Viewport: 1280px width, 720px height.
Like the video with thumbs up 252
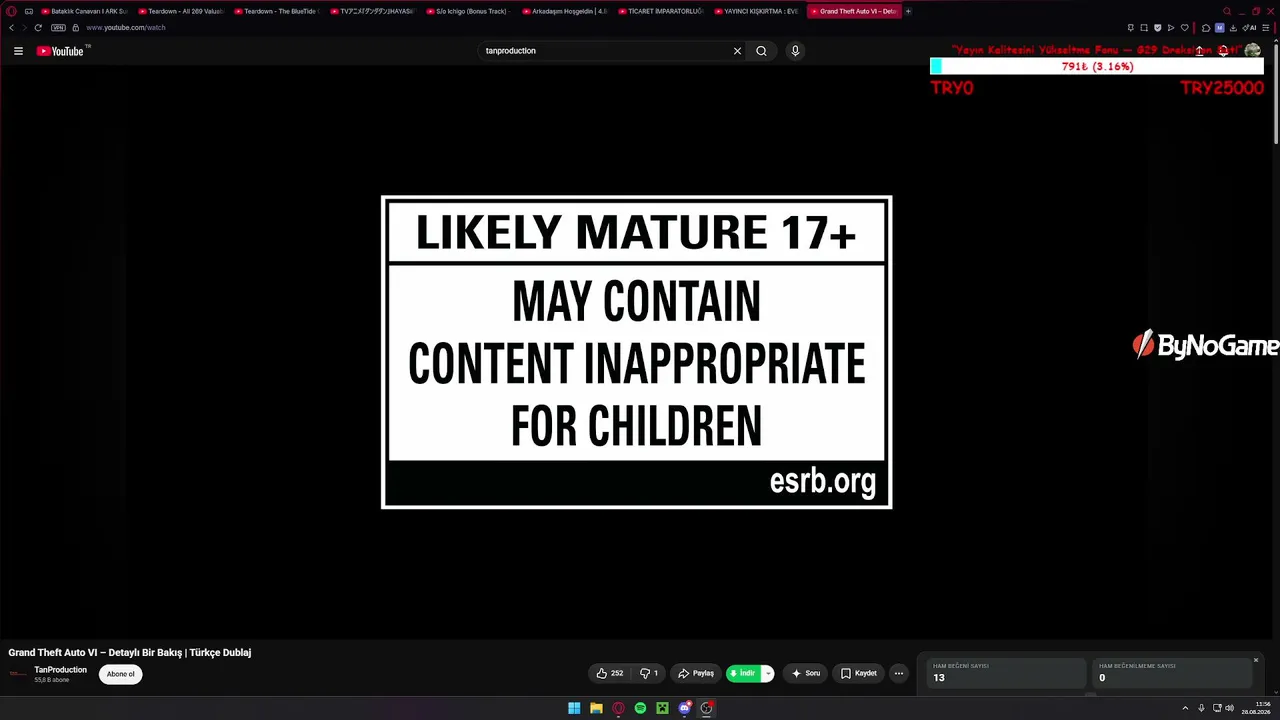pos(610,674)
